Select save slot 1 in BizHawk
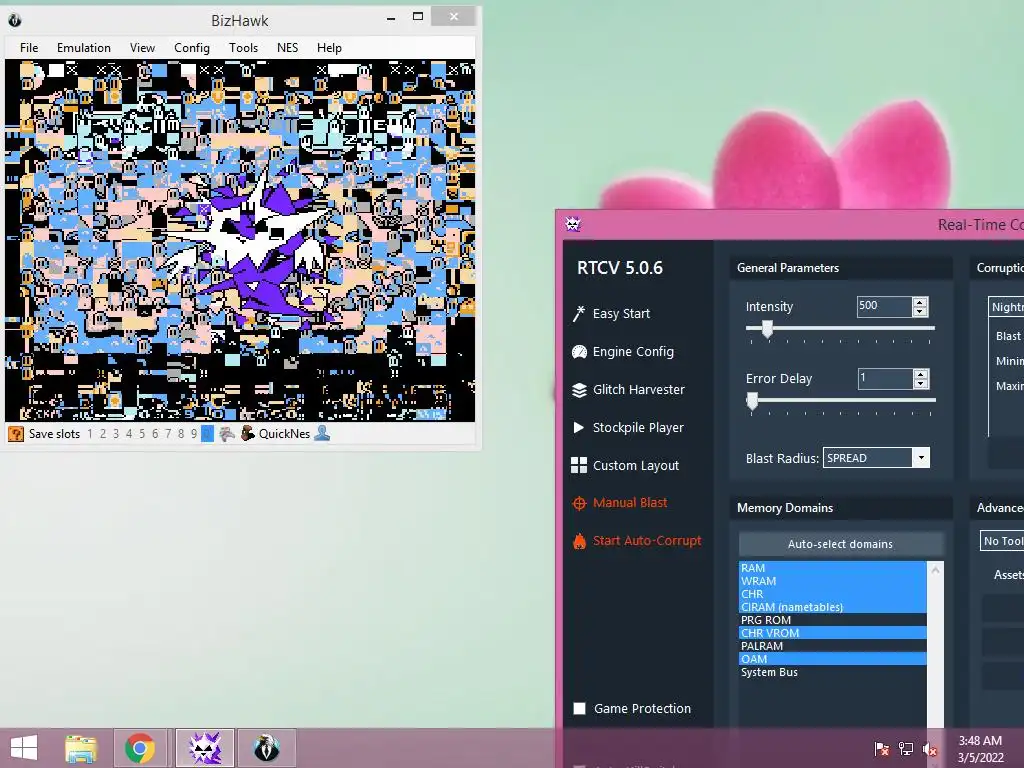This screenshot has width=1024, height=768. click(90, 434)
